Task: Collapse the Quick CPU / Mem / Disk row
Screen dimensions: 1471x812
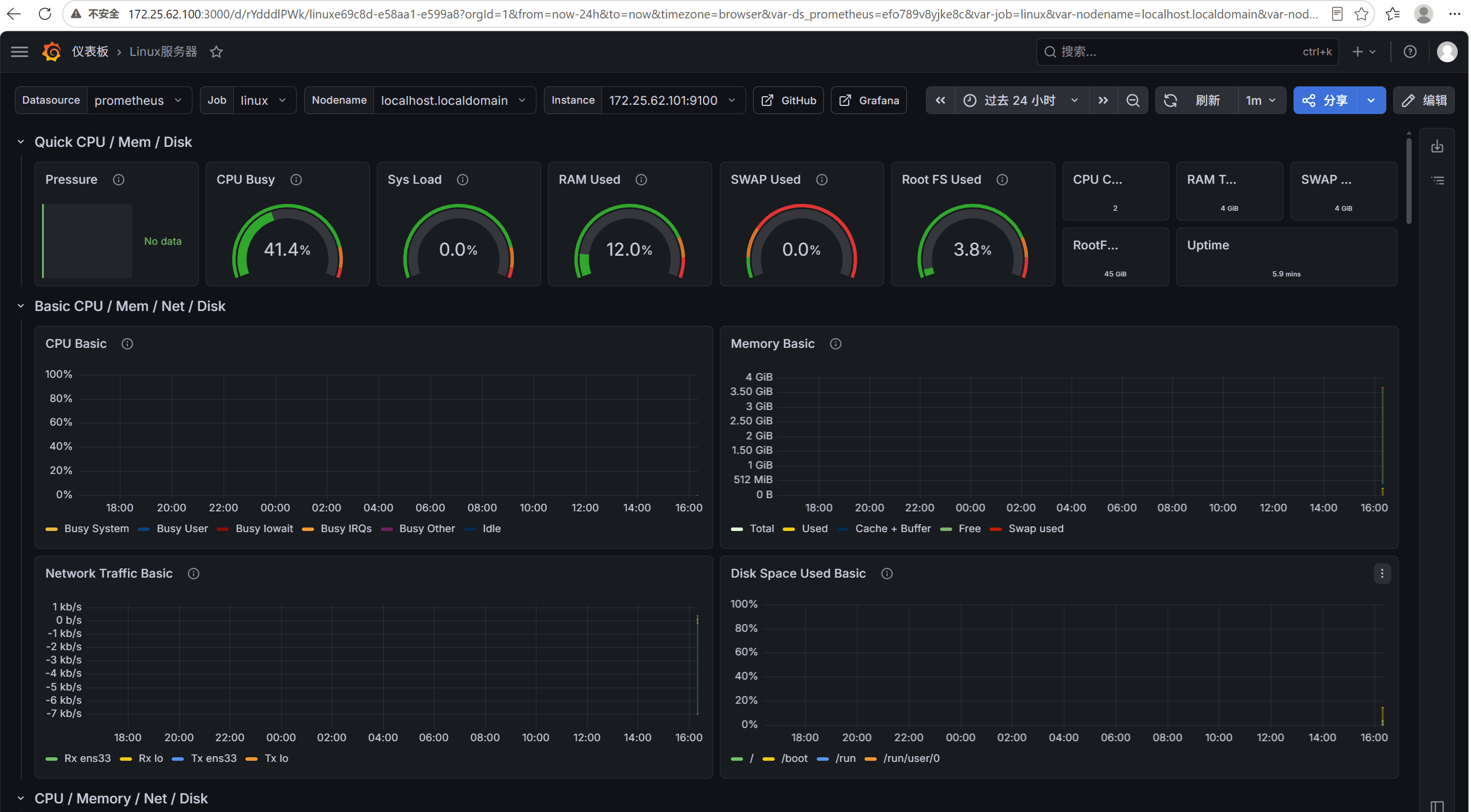Action: [x=21, y=142]
